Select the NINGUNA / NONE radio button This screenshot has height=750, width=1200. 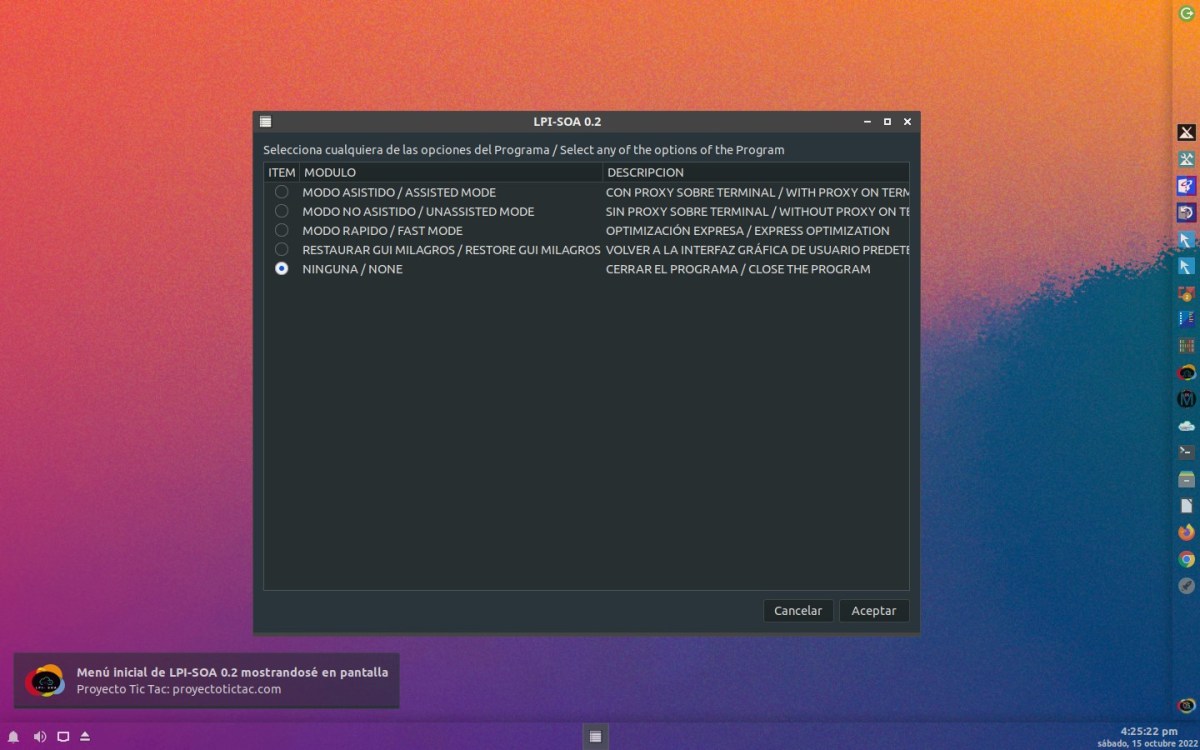click(x=282, y=269)
